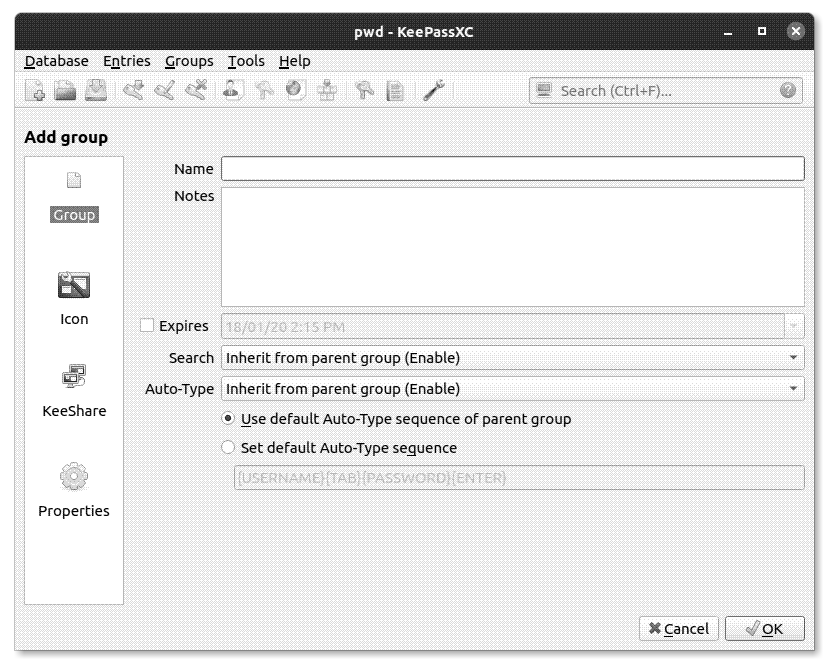Image resolution: width=833 pixels, height=669 pixels.
Task: Click the custom Auto-Type sequence field
Action: click(x=519, y=478)
